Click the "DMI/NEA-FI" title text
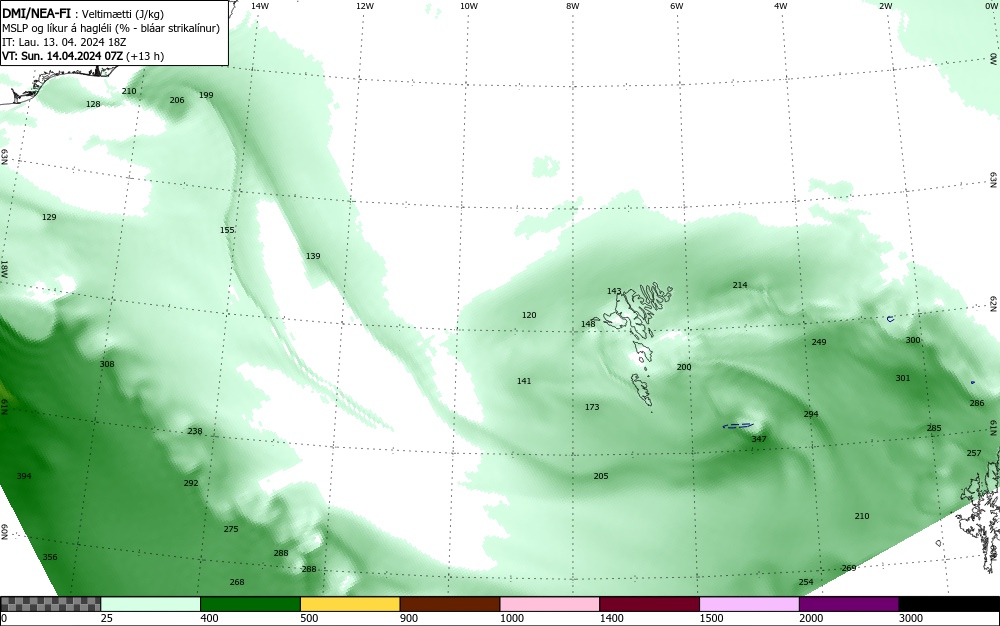Image resolution: width=1000 pixels, height=626 pixels. (36, 13)
